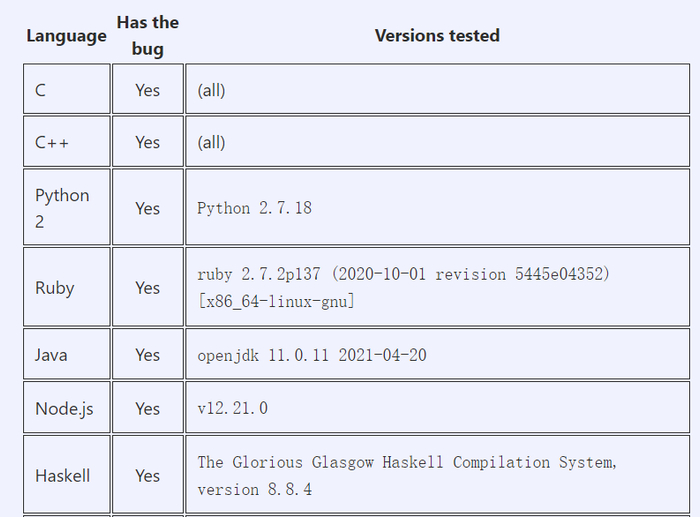Select the Ruby language cell
This screenshot has width=700, height=517.
66,288
